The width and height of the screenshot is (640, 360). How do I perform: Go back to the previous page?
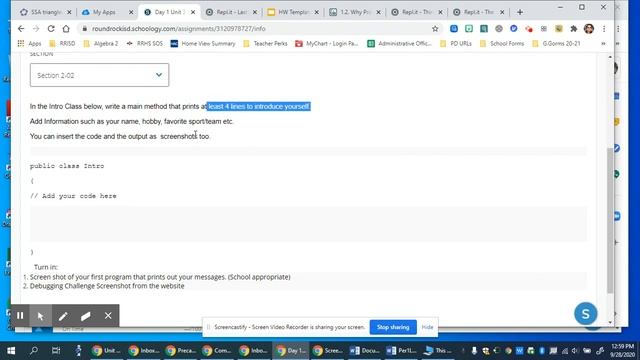point(21,29)
